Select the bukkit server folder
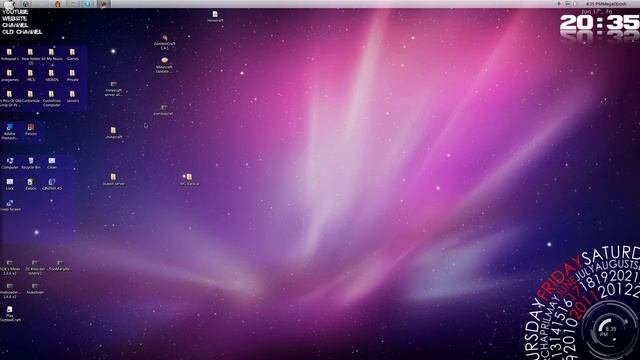This screenshot has height=360, width=640. pos(113,180)
